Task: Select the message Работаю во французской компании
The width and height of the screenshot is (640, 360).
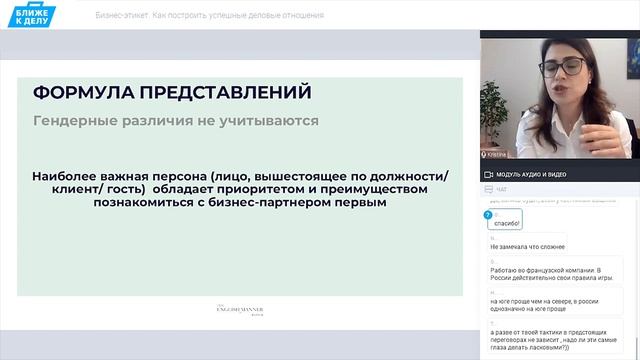Action: click(x=555, y=270)
